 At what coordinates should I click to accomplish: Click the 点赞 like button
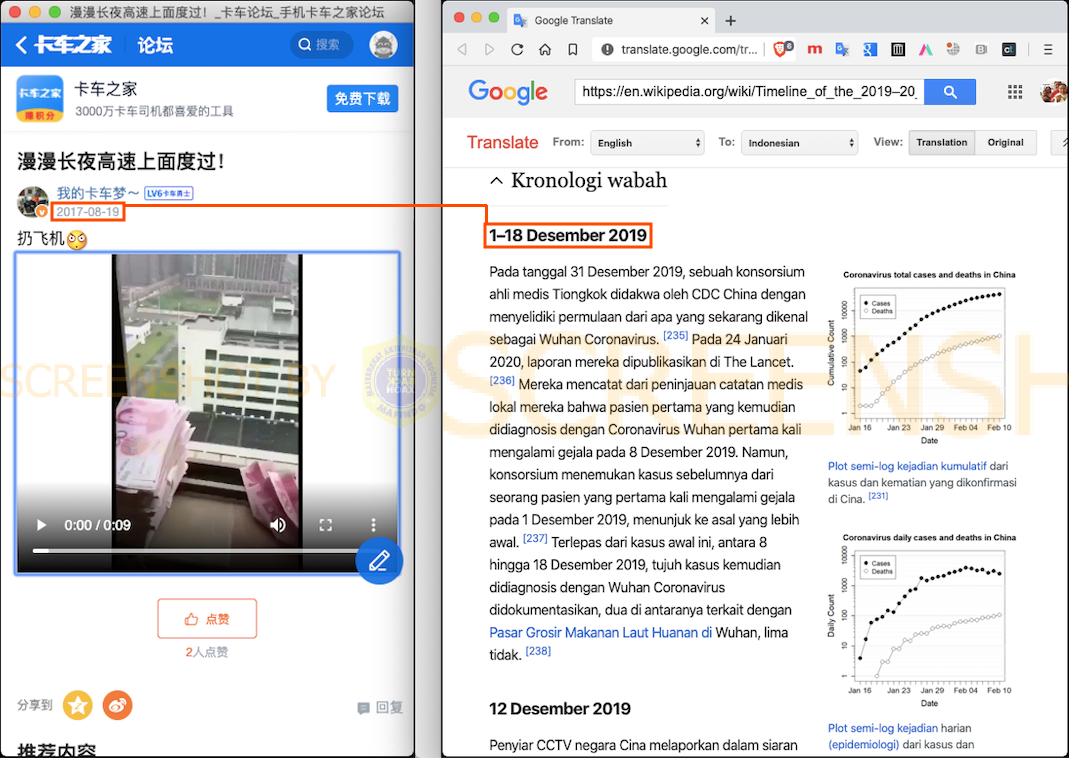tap(207, 619)
